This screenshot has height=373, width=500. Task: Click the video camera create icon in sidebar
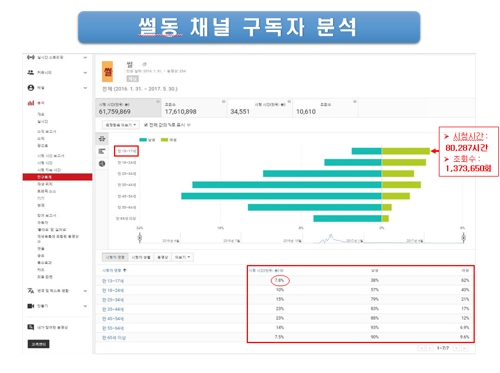pyautogui.click(x=31, y=306)
